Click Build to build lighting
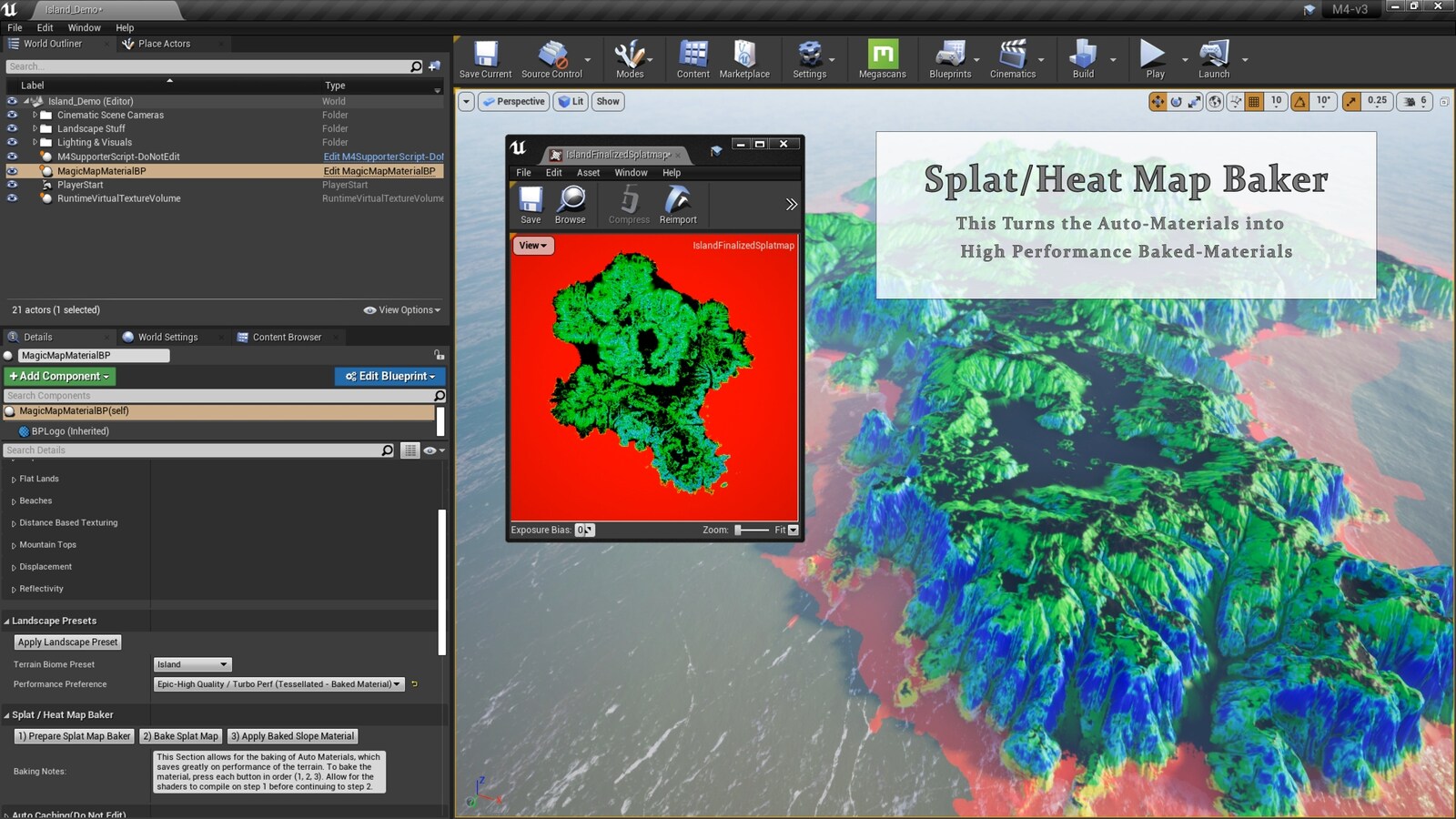This screenshot has height=819, width=1456. [x=1082, y=57]
